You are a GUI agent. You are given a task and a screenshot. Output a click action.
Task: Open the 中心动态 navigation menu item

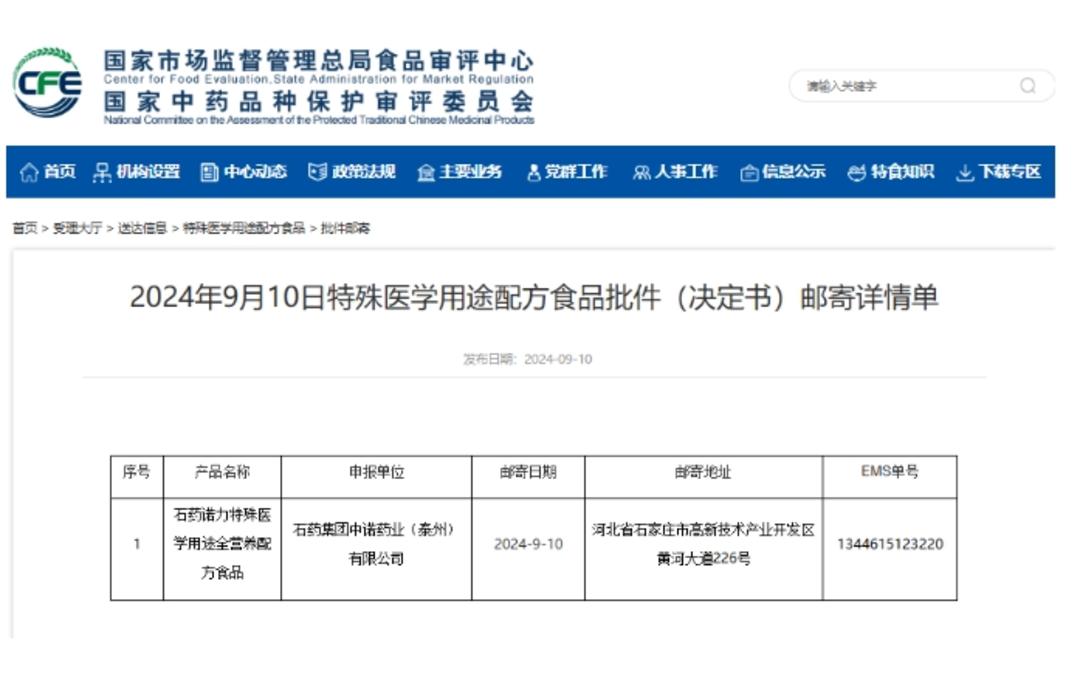click(x=255, y=171)
